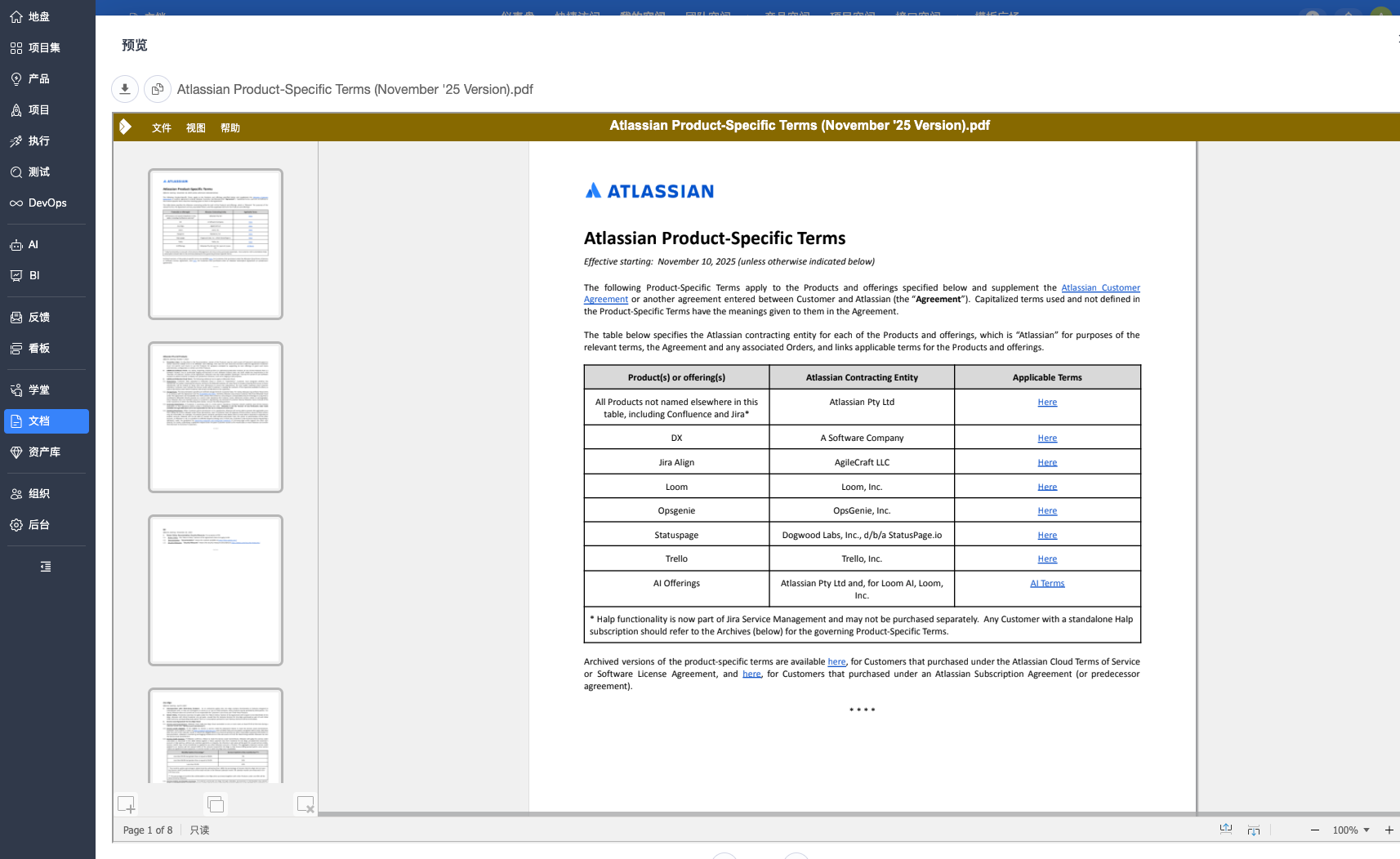Click the 'Atlassian Contracting Entity' column header
1400x859 pixels.
(x=862, y=377)
